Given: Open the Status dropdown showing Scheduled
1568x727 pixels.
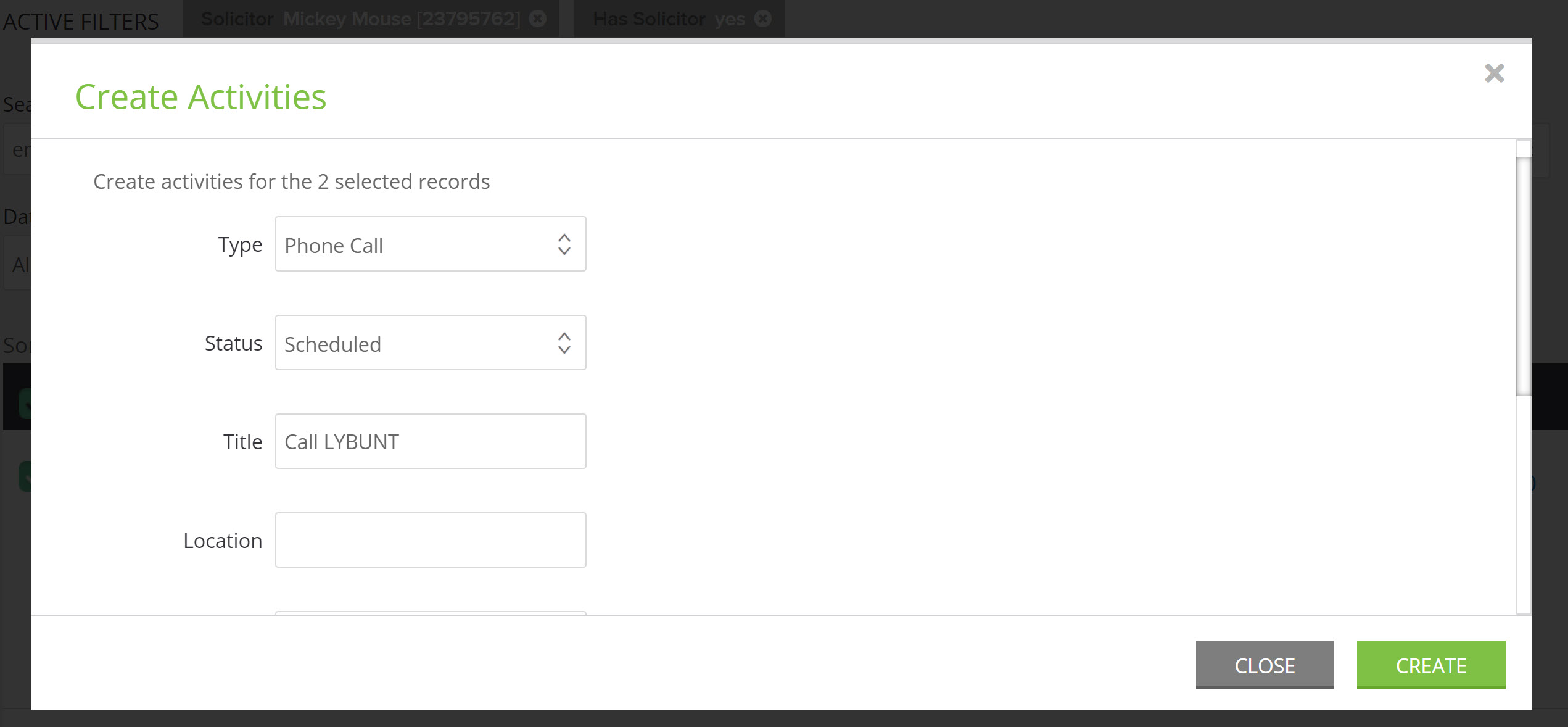Looking at the screenshot, I should click(431, 343).
